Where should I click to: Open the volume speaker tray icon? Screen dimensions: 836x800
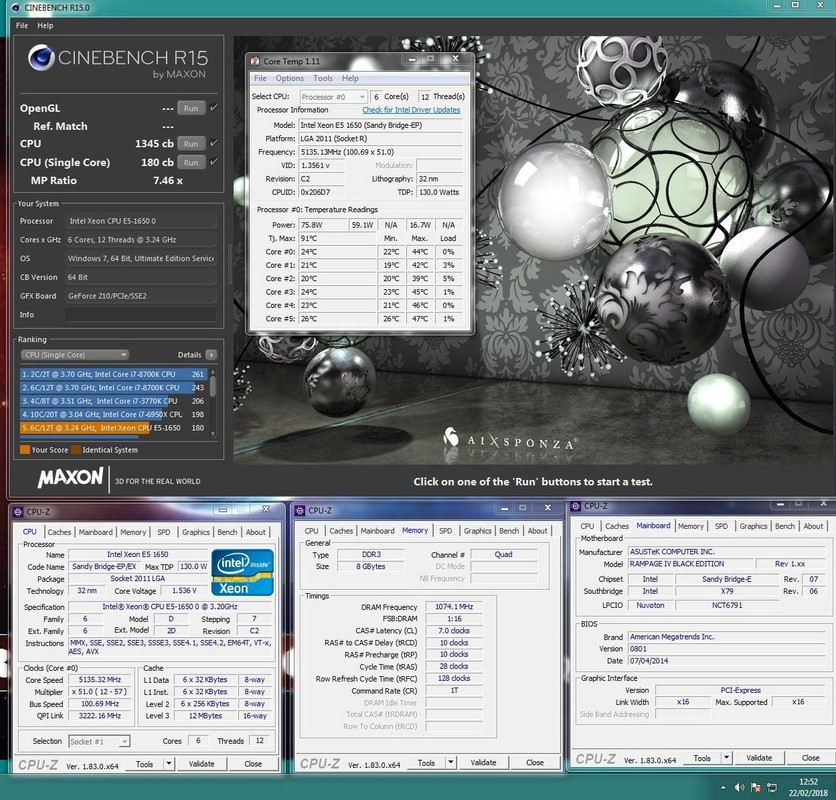tap(739, 787)
